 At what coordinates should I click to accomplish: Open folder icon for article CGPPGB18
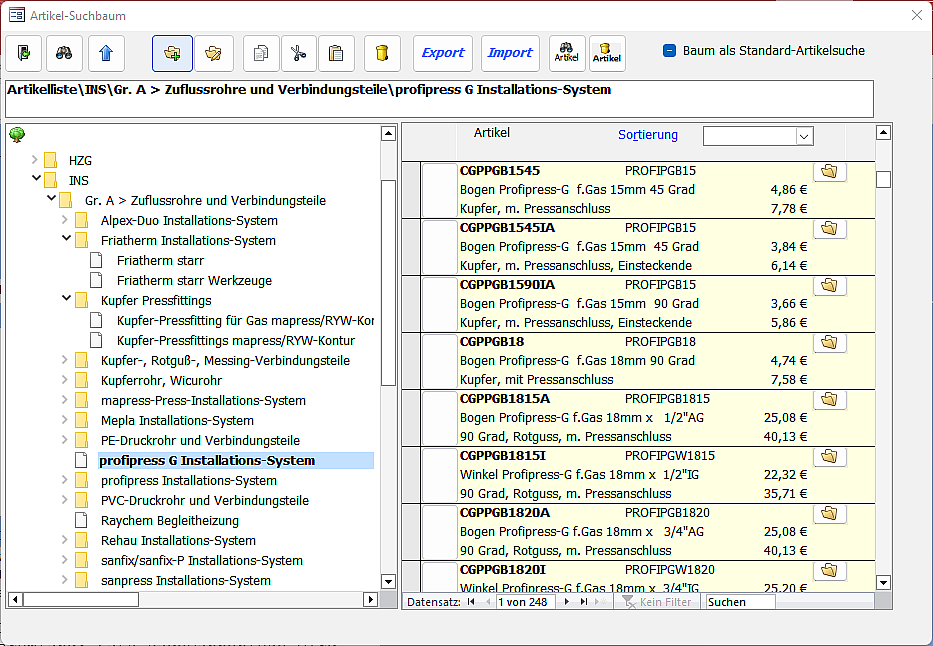click(829, 343)
